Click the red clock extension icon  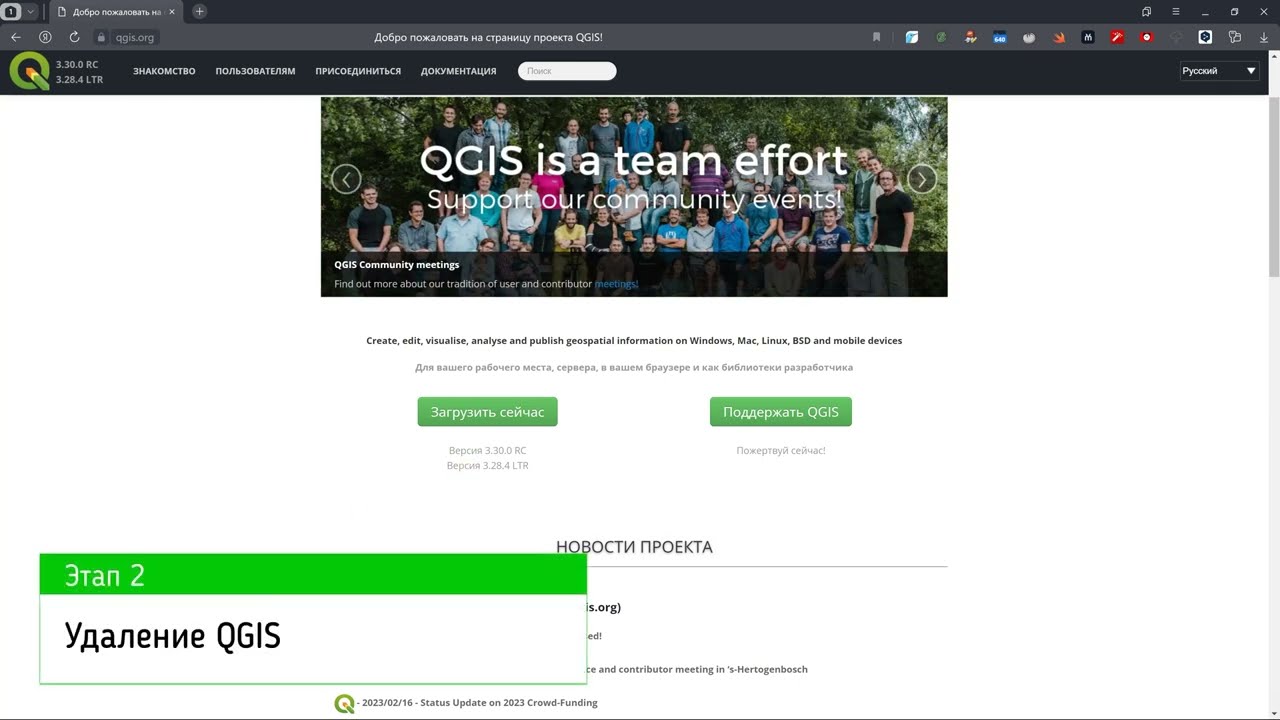click(1147, 37)
